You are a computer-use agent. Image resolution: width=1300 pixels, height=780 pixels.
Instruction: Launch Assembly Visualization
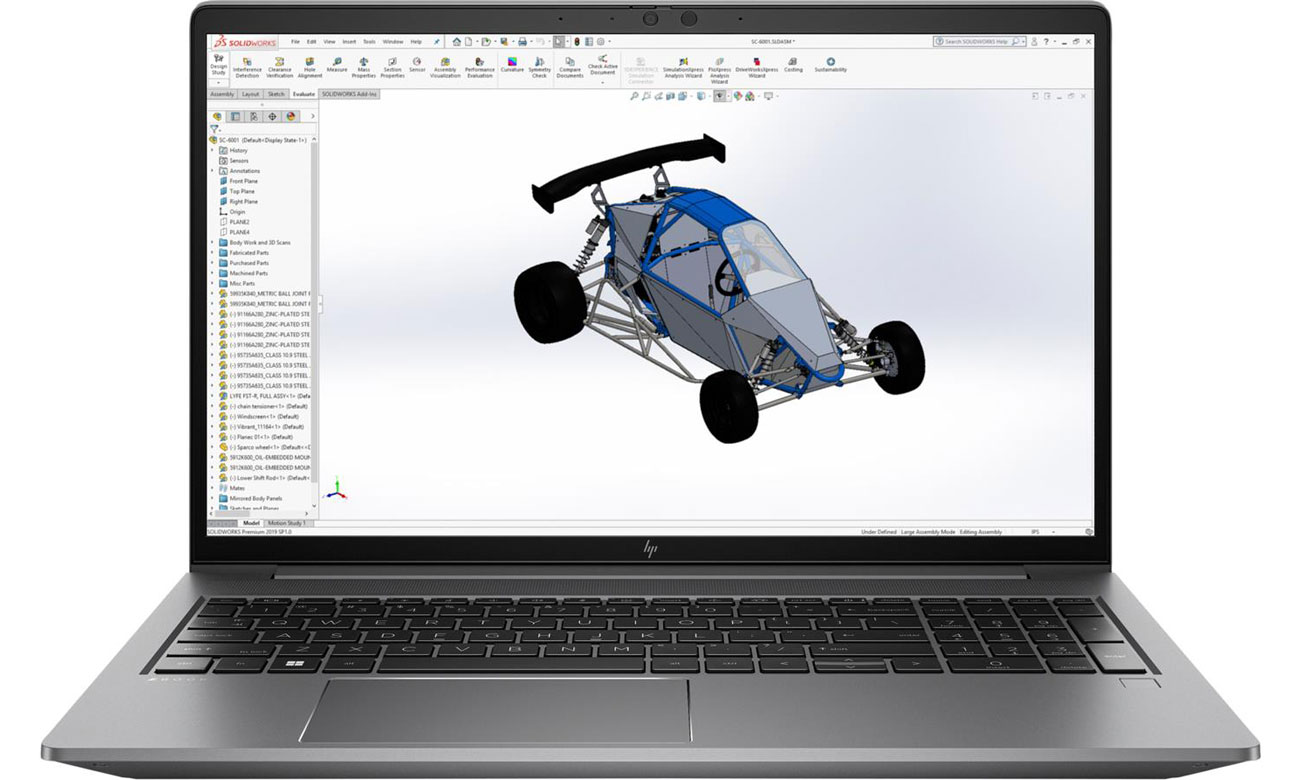(x=445, y=67)
